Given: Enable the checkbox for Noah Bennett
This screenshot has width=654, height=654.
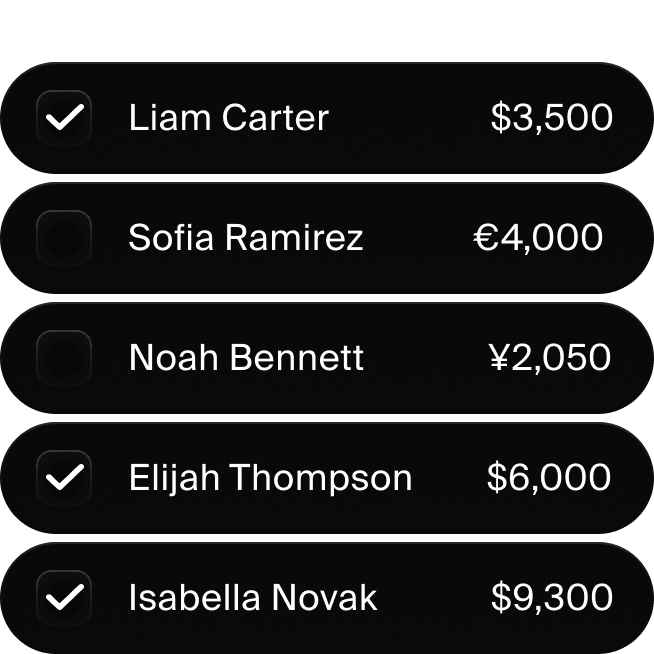Looking at the screenshot, I should tap(64, 358).
